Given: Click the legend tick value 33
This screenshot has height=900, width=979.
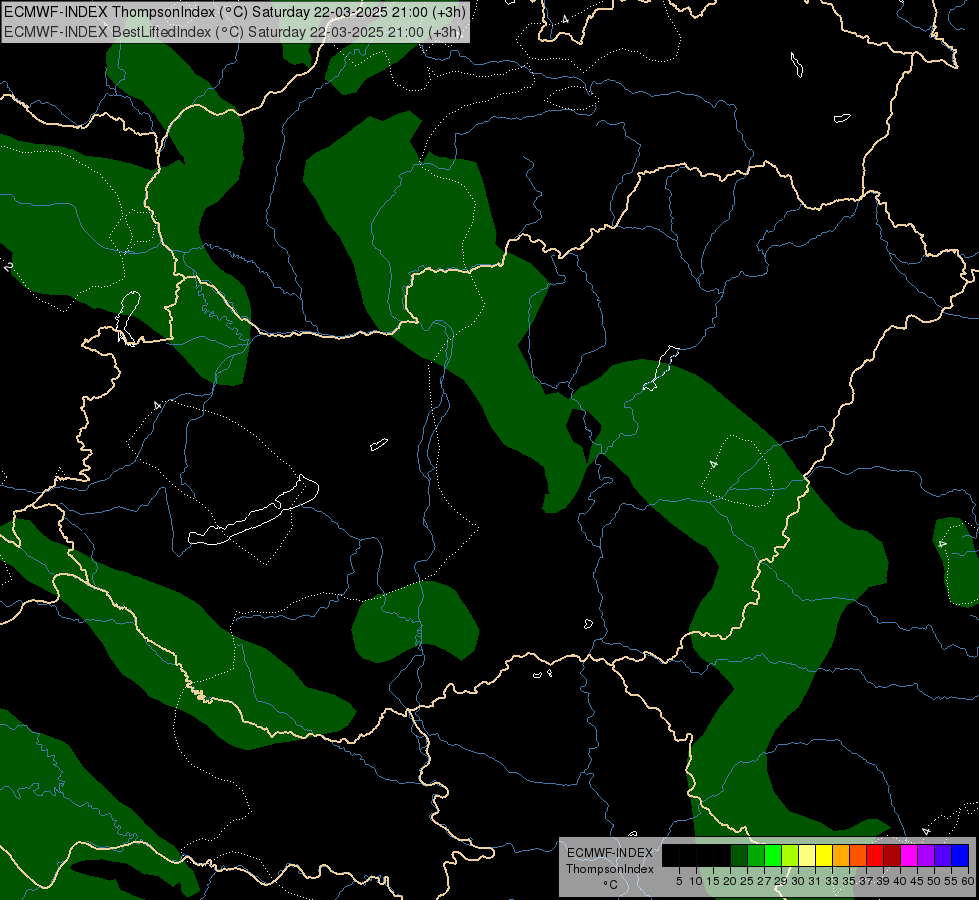Looking at the screenshot, I should point(832,881).
